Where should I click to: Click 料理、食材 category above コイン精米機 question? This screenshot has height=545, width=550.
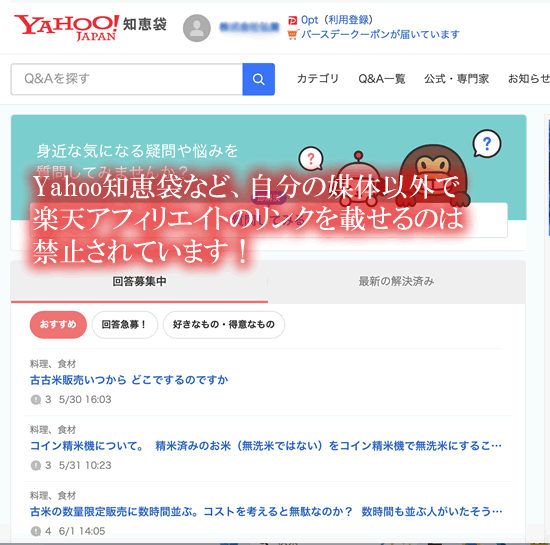(53, 430)
